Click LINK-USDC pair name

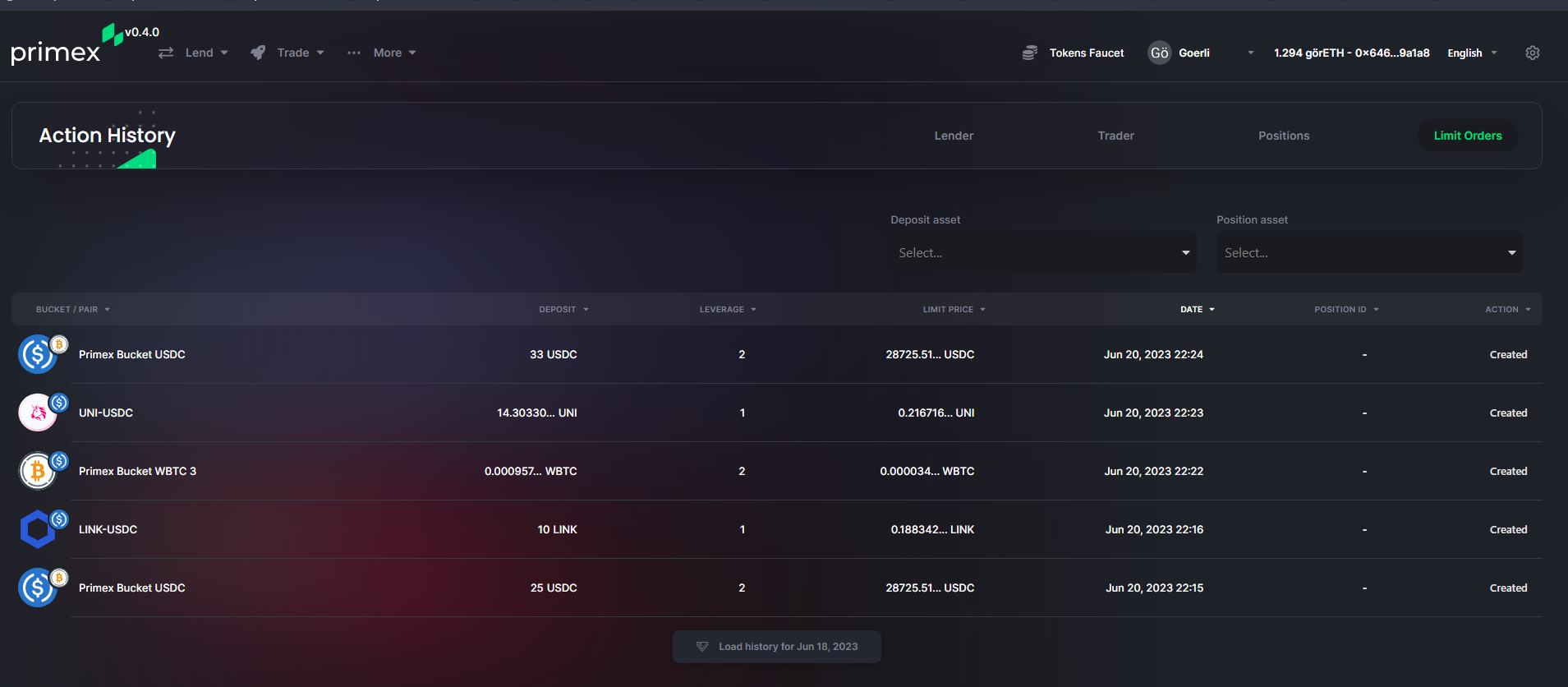(108, 529)
